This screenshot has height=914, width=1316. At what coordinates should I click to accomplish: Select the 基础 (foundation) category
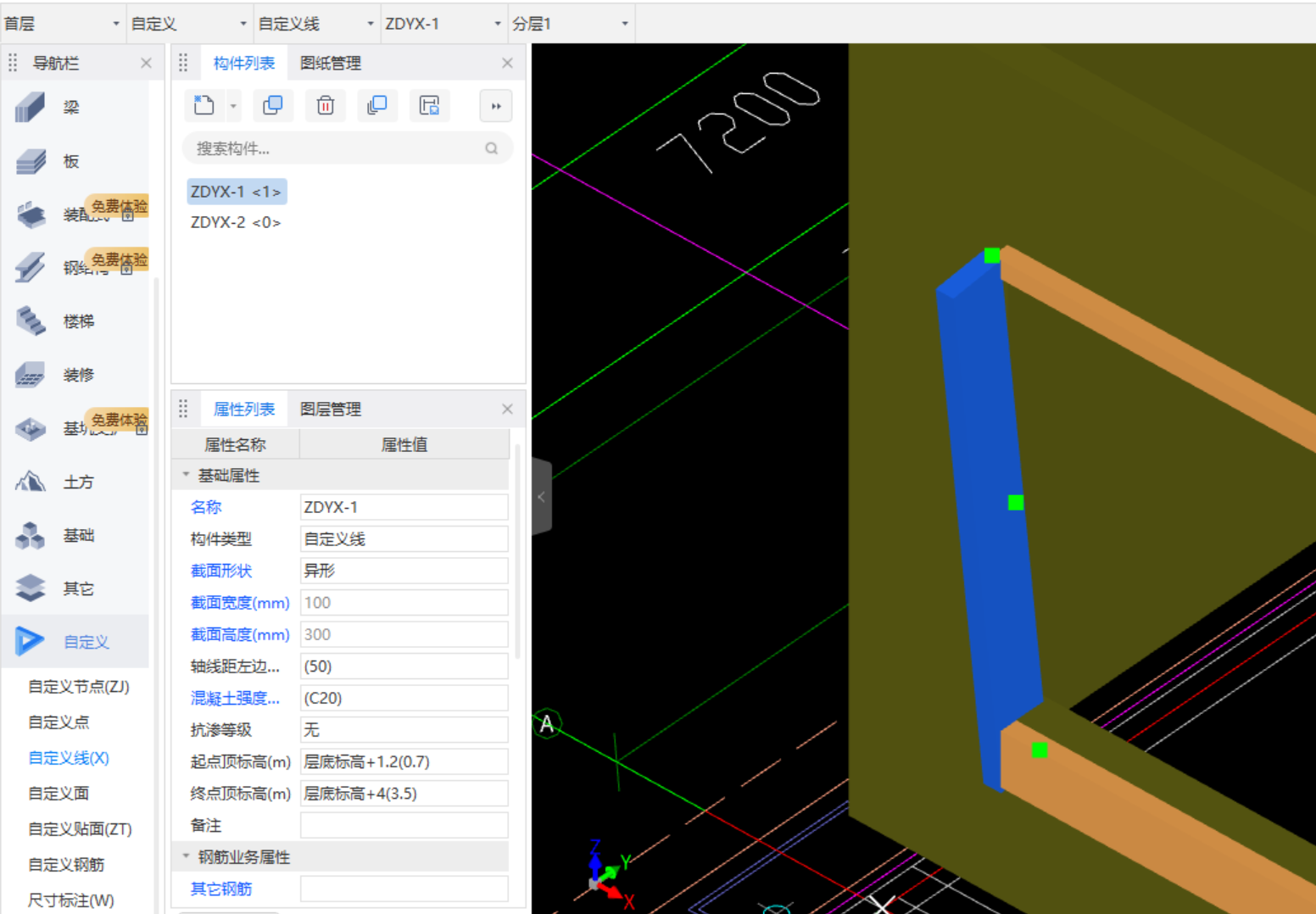(x=31, y=535)
